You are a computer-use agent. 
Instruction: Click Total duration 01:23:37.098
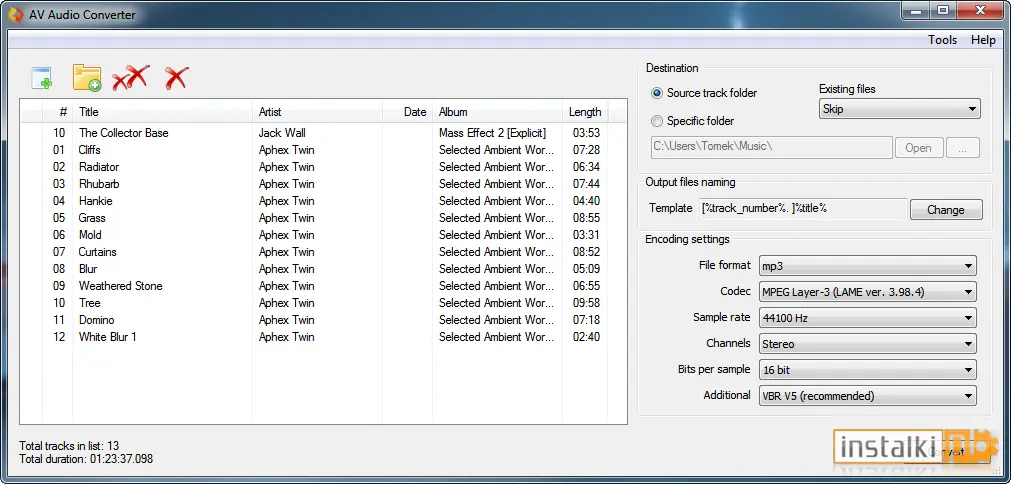click(x=86, y=460)
